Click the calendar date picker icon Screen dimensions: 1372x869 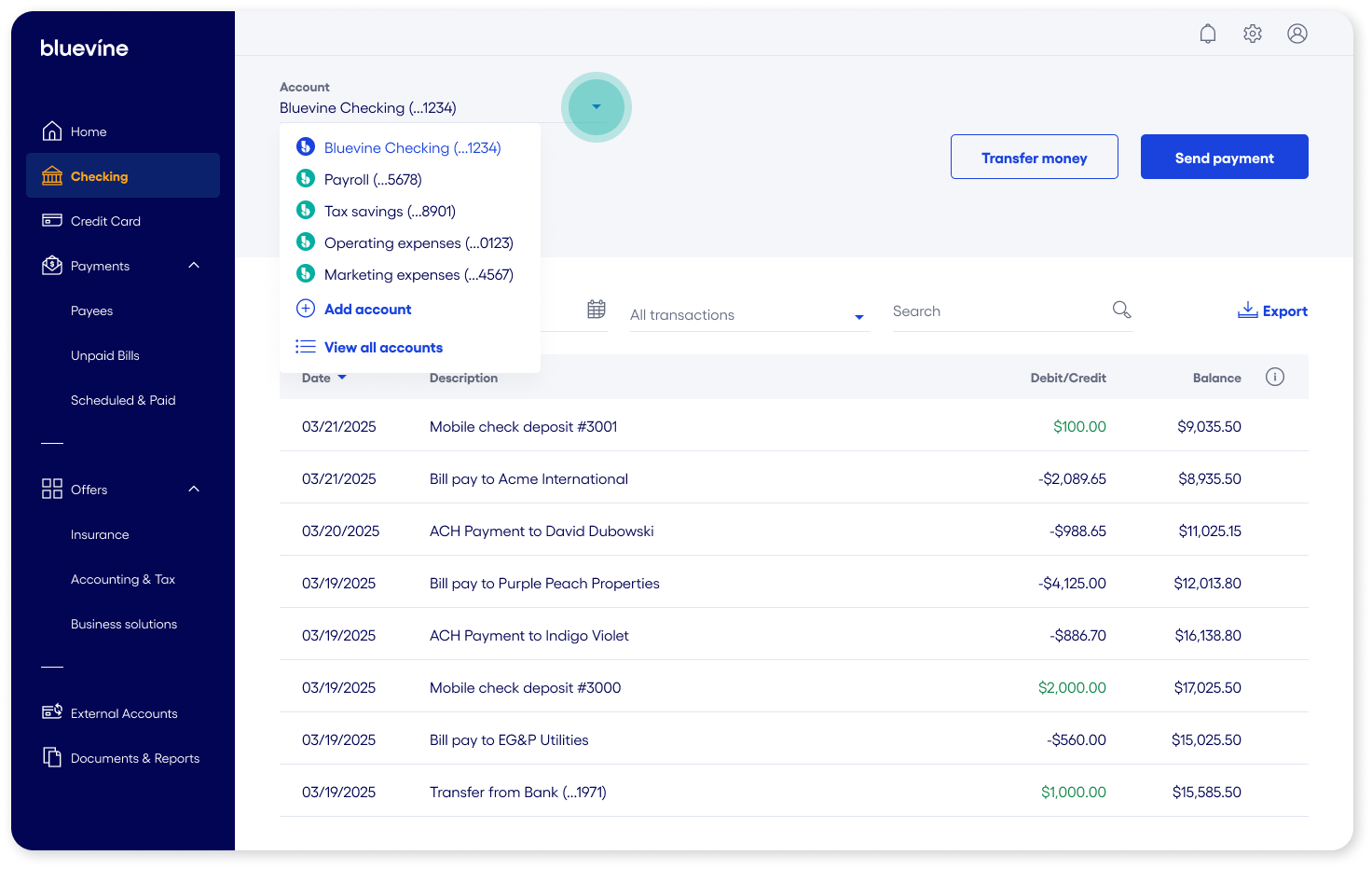597,310
